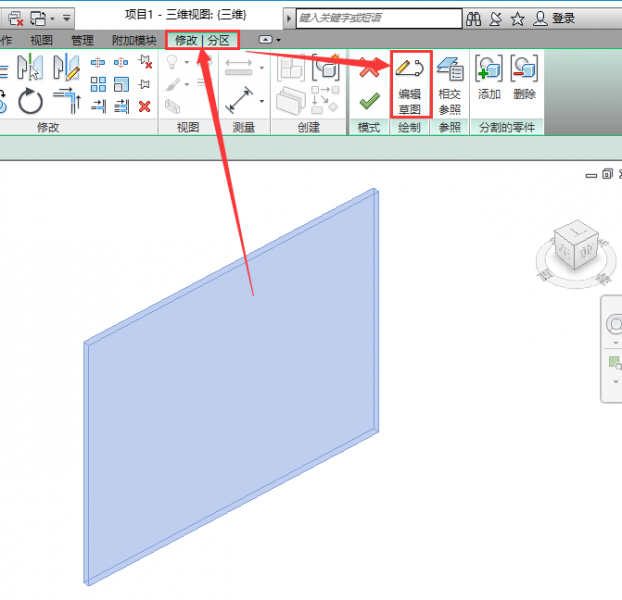622x600 pixels.
Task: Select the 修改 | 分区 contextual tab
Action: click(202, 40)
